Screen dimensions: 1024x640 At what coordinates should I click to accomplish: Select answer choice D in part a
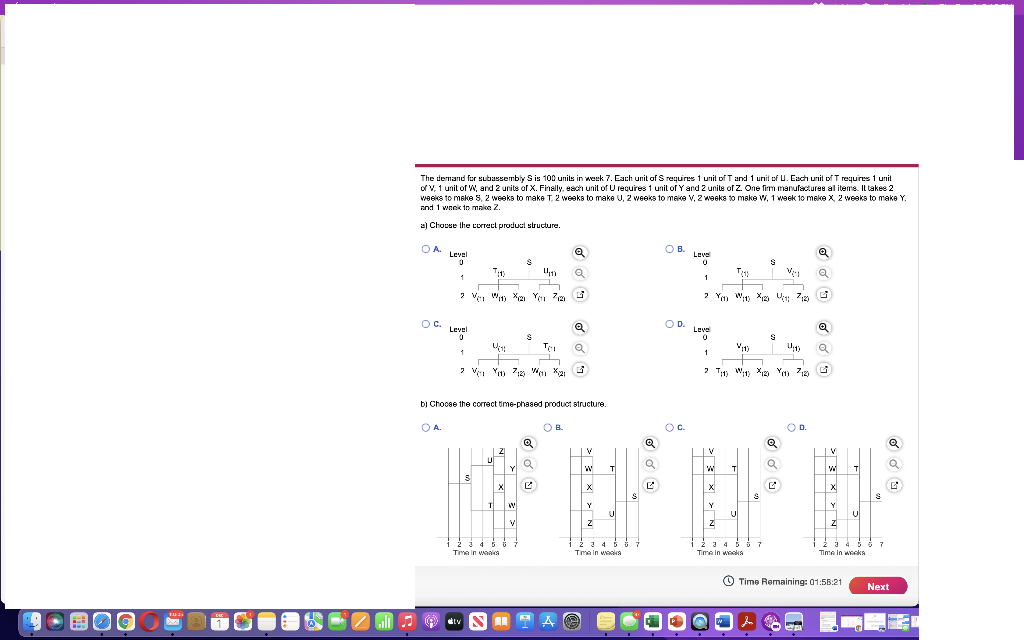(x=670, y=323)
